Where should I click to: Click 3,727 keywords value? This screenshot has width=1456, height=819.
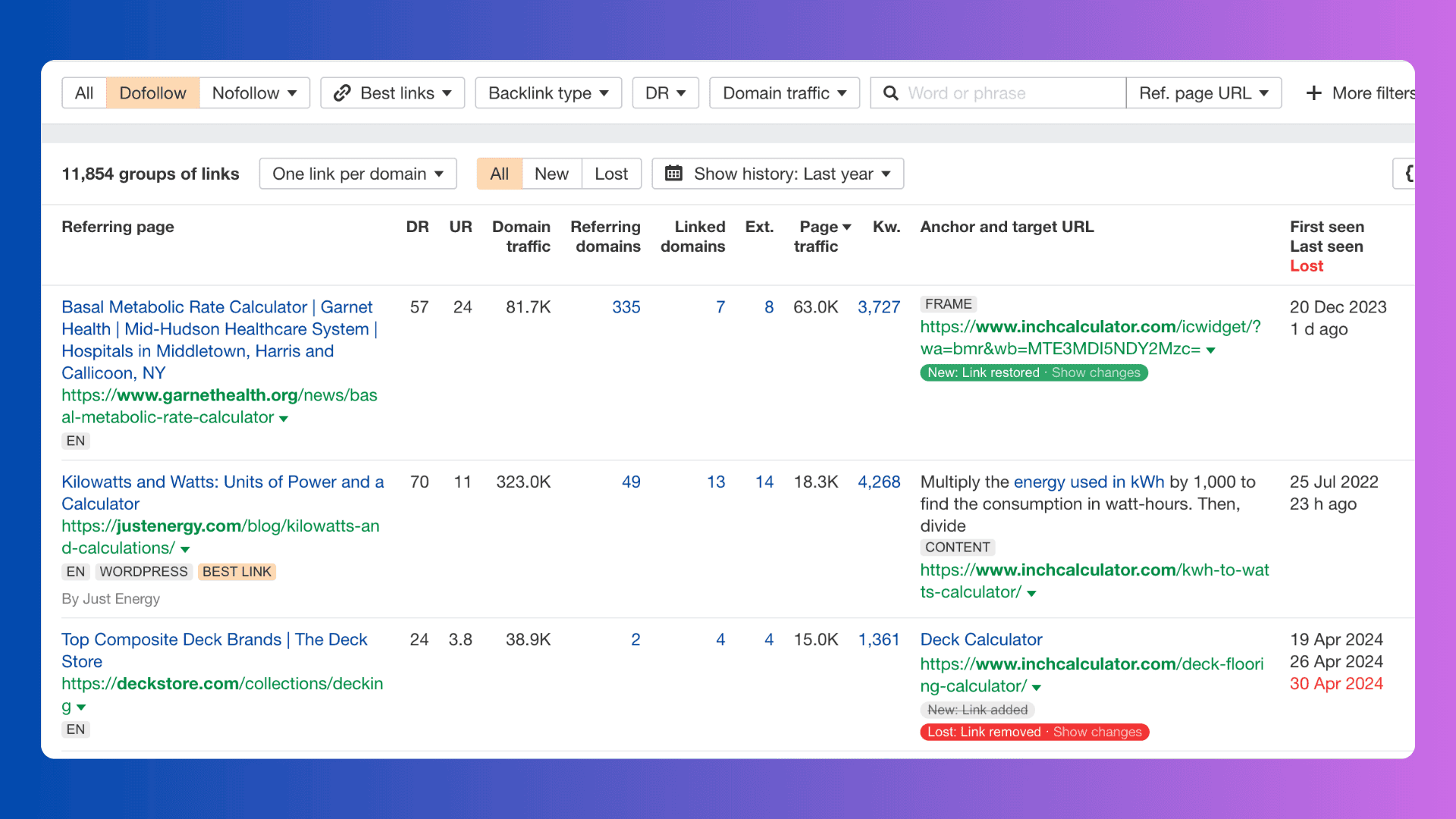[879, 307]
